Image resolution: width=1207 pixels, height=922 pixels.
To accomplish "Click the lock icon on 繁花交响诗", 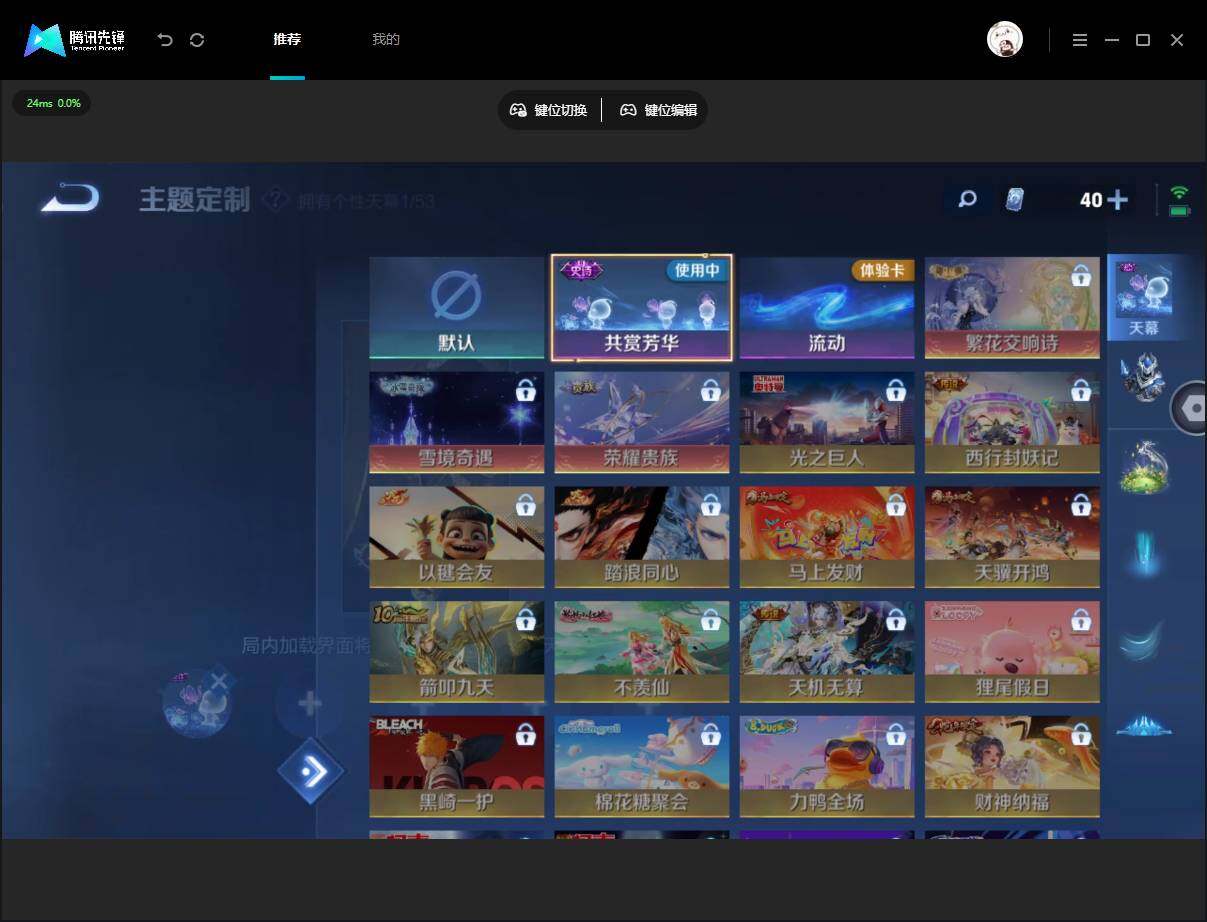I will pos(1081,276).
